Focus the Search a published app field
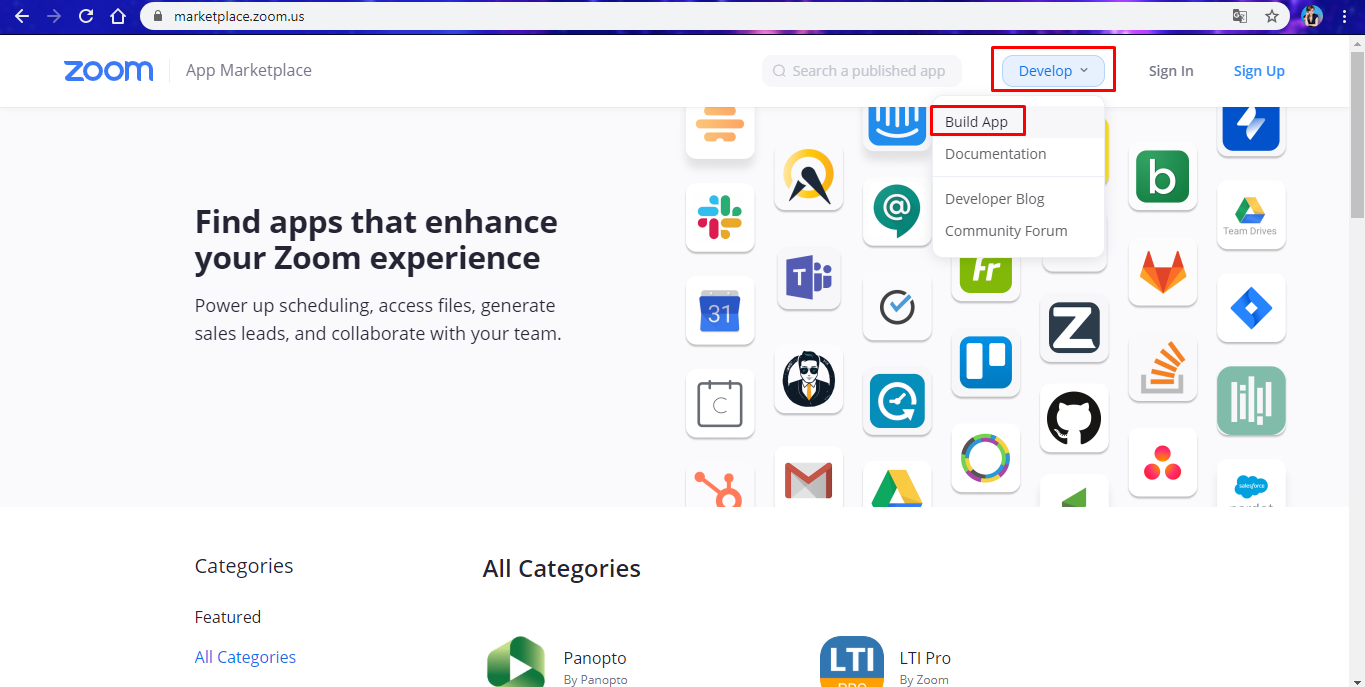 (x=861, y=71)
